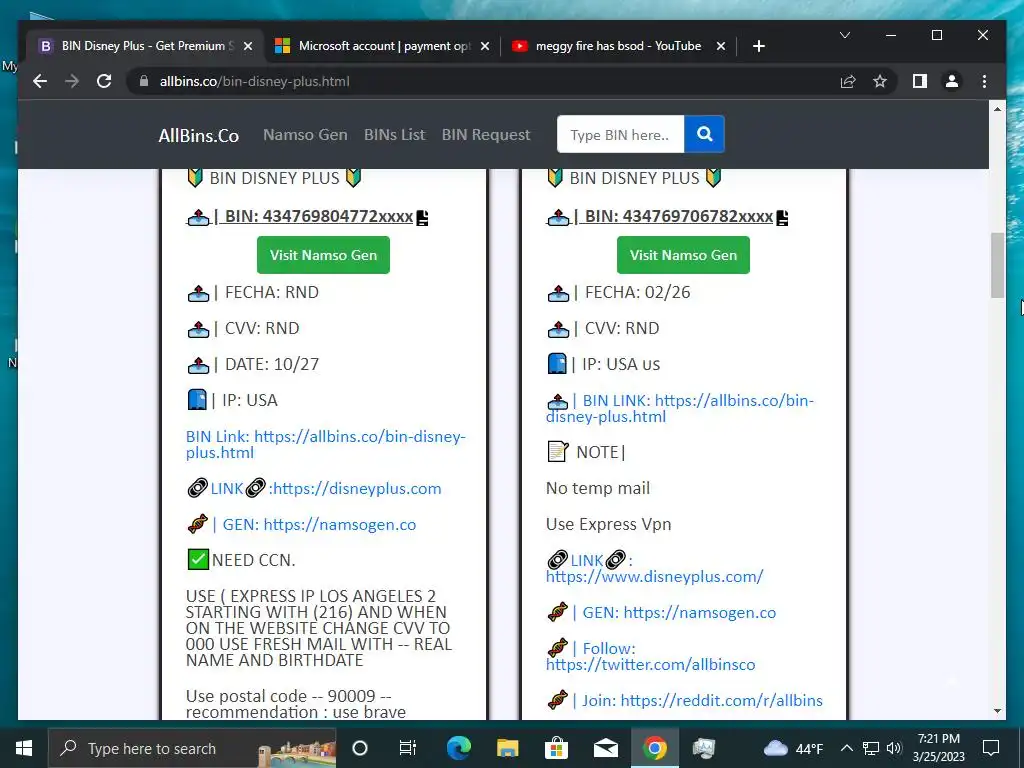Screen dimensions: 1024x768
Task: Click the left card BIN Link allbins.co URL
Action: click(x=325, y=445)
